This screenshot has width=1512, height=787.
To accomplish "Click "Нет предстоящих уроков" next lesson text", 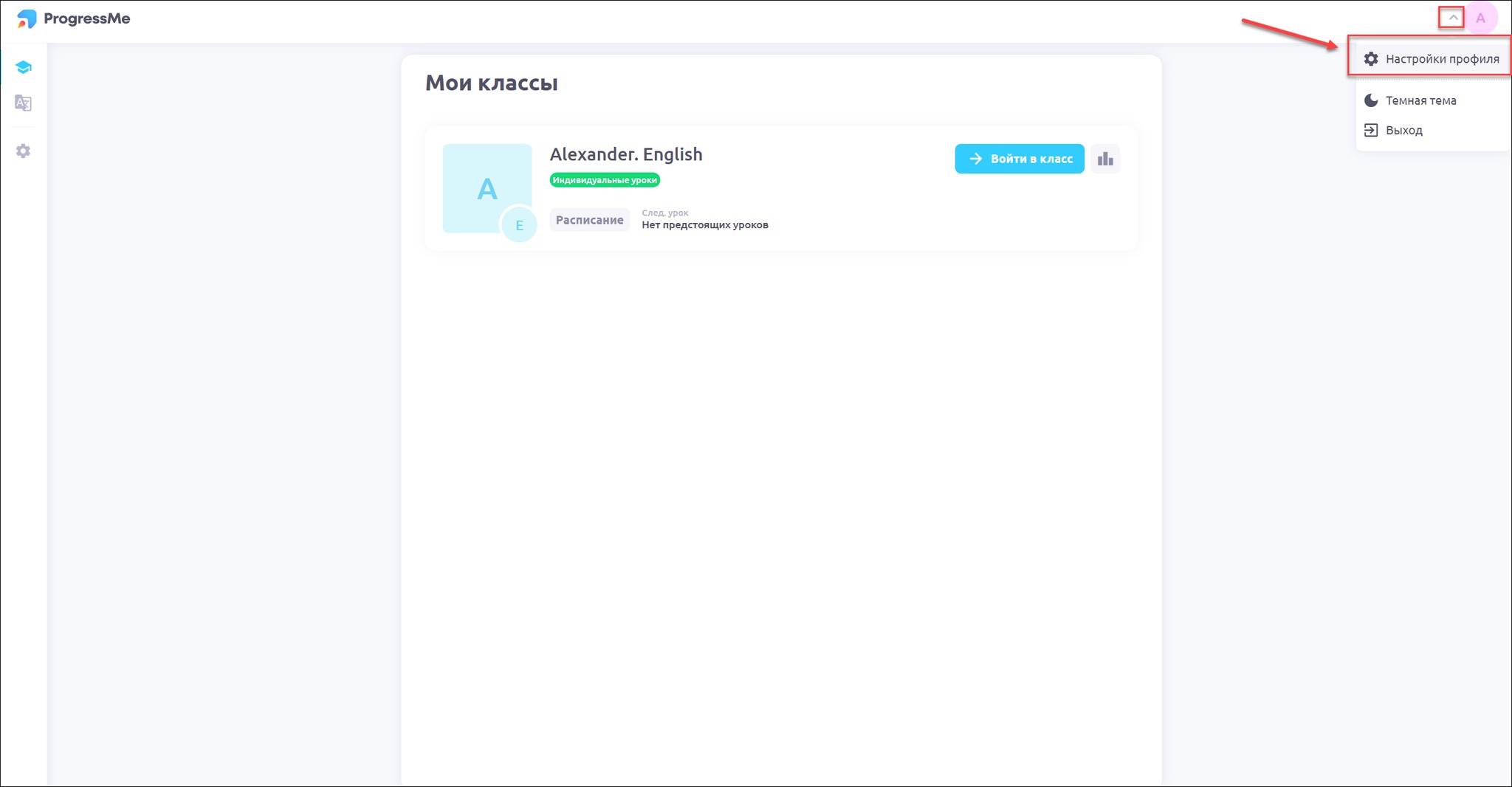I will 704,225.
